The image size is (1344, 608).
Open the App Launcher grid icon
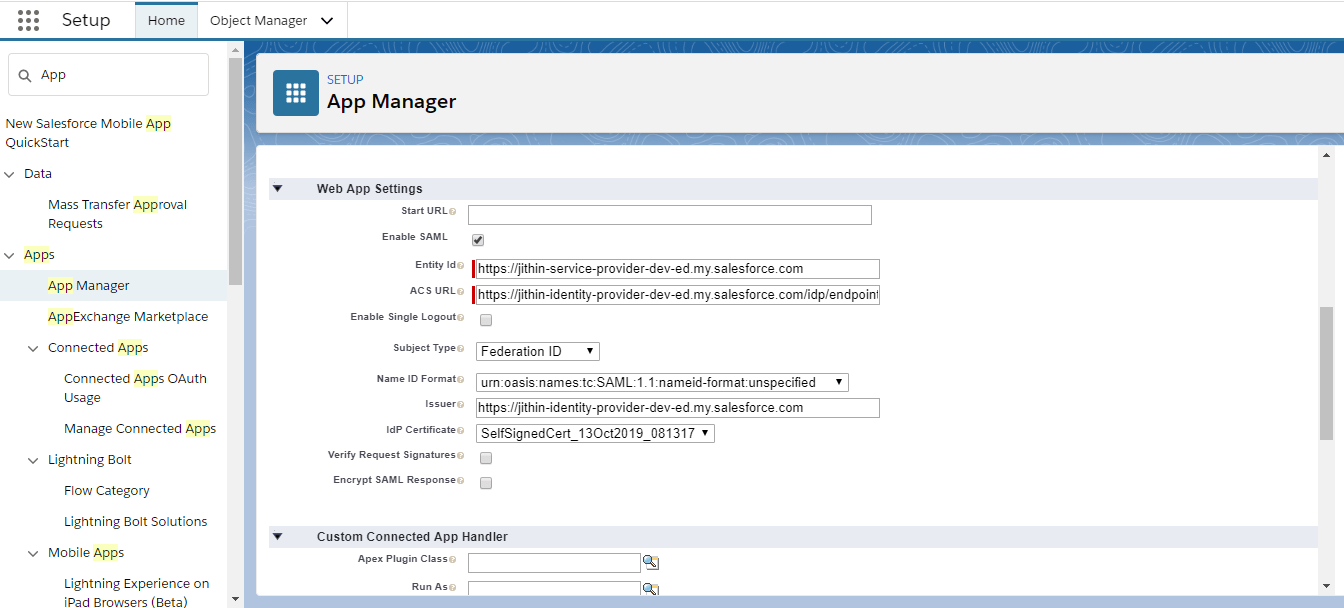(x=29, y=20)
